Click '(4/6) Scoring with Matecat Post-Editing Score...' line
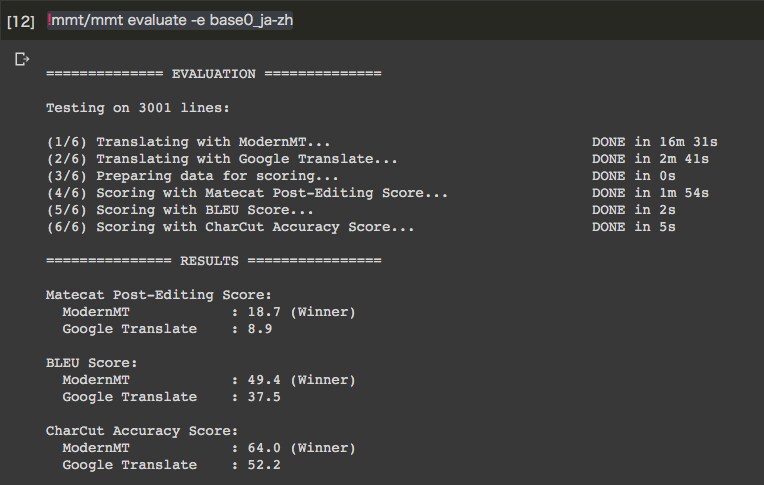 (247, 194)
